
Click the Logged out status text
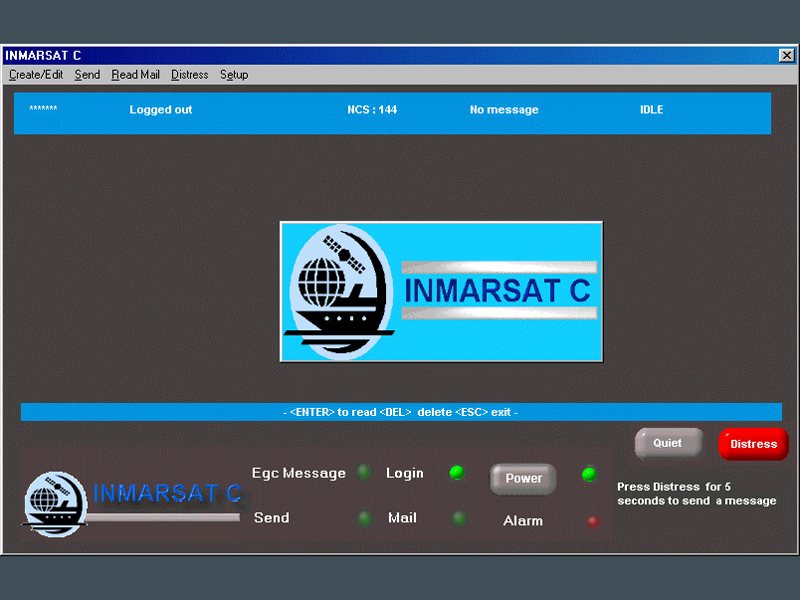point(161,110)
